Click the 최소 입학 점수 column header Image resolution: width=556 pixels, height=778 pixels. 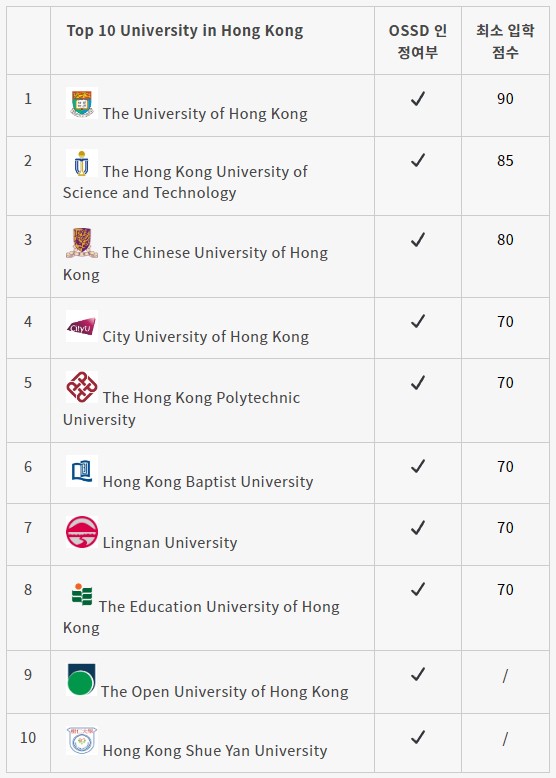[x=505, y=41]
